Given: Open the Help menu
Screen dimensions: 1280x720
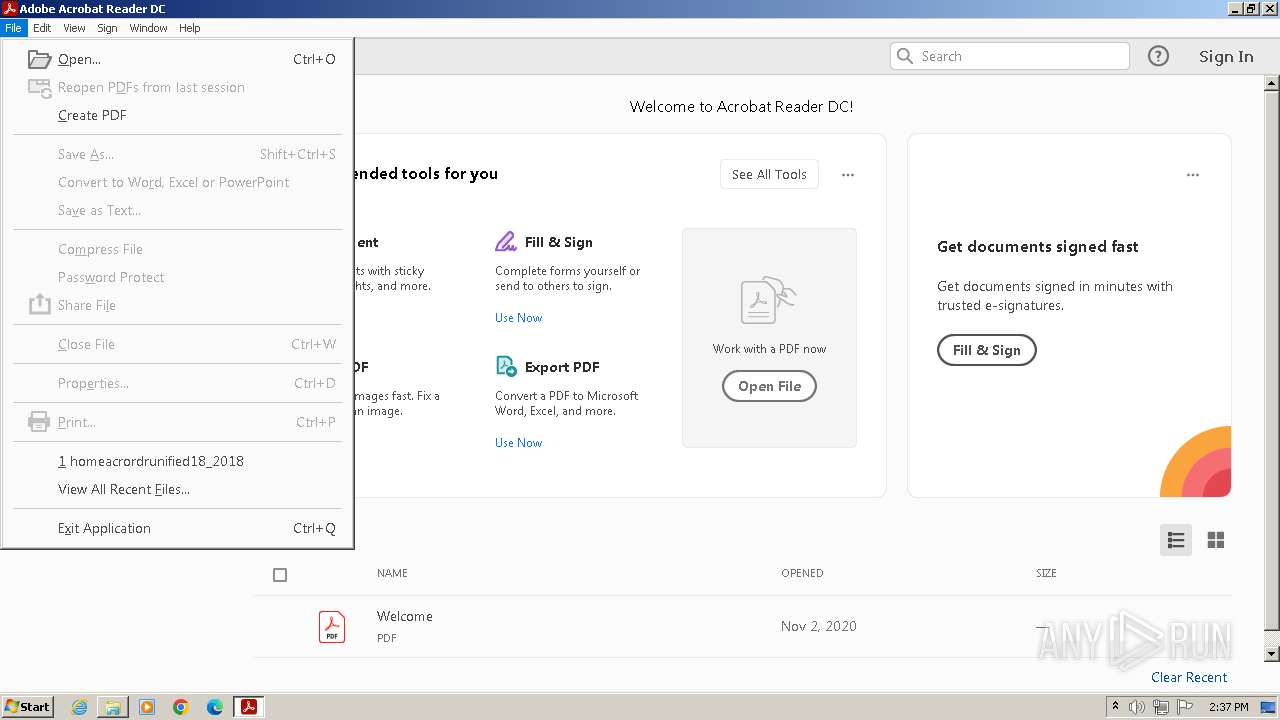Looking at the screenshot, I should coord(190,28).
